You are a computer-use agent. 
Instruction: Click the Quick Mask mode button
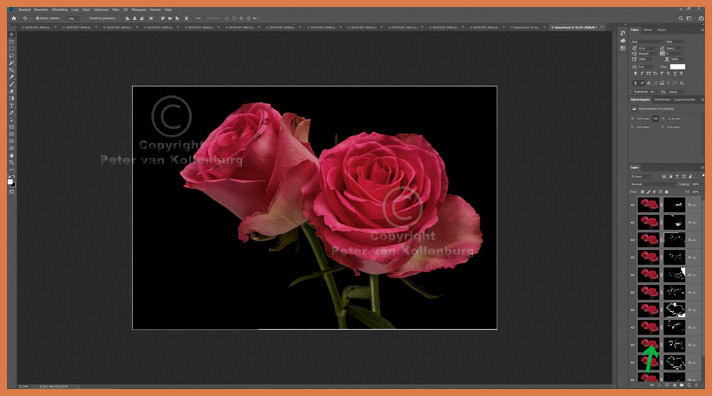coord(12,192)
